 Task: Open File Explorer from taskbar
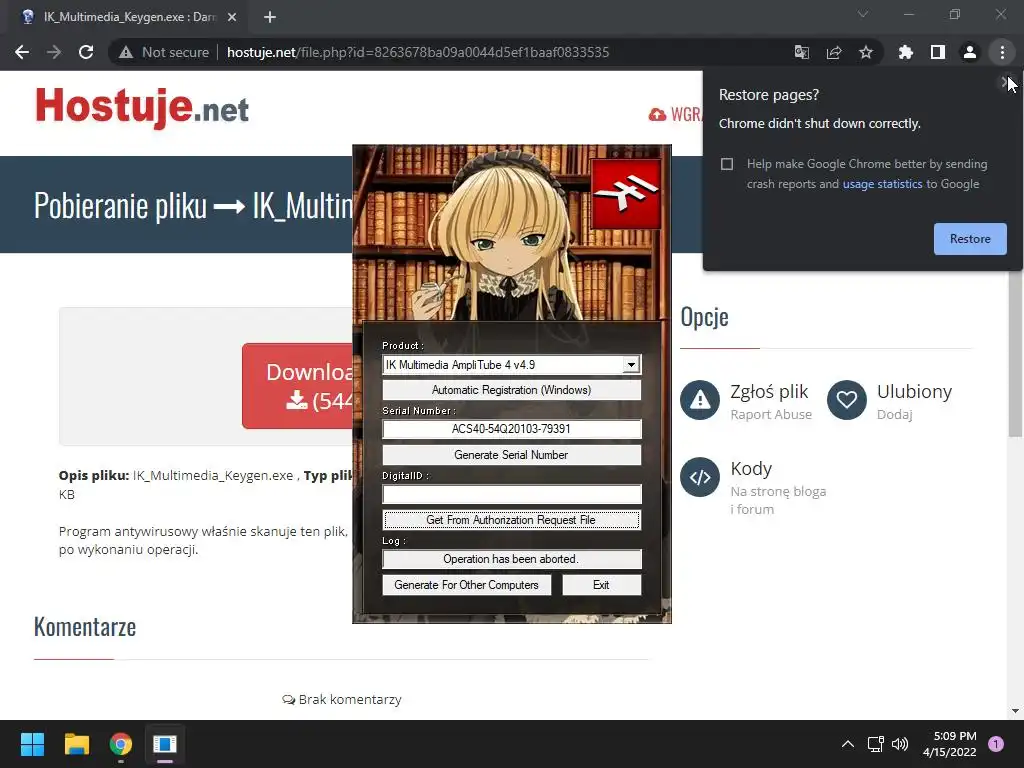[76, 744]
